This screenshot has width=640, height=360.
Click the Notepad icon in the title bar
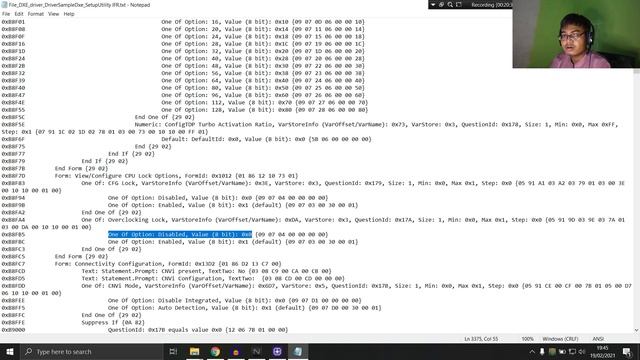(4, 5)
